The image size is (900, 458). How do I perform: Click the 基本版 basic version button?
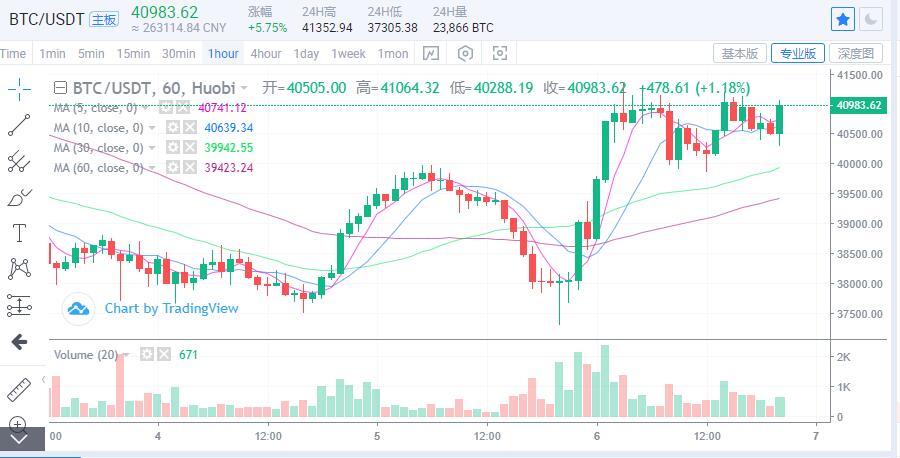tap(740, 53)
